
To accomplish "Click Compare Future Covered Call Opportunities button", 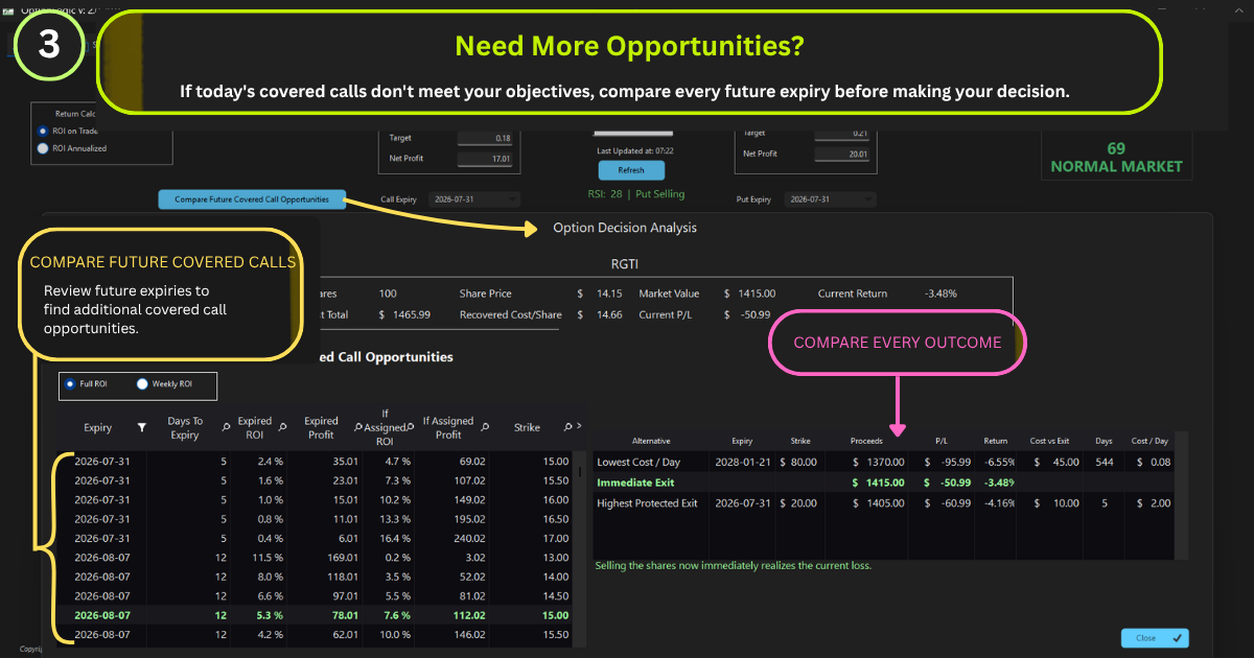I will pos(251,199).
